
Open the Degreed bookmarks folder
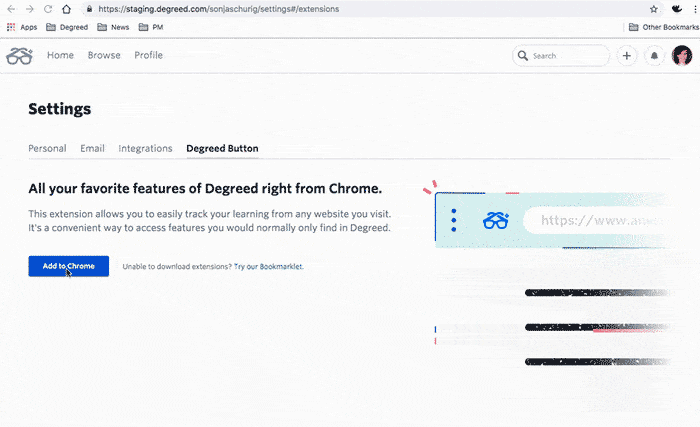(x=67, y=27)
